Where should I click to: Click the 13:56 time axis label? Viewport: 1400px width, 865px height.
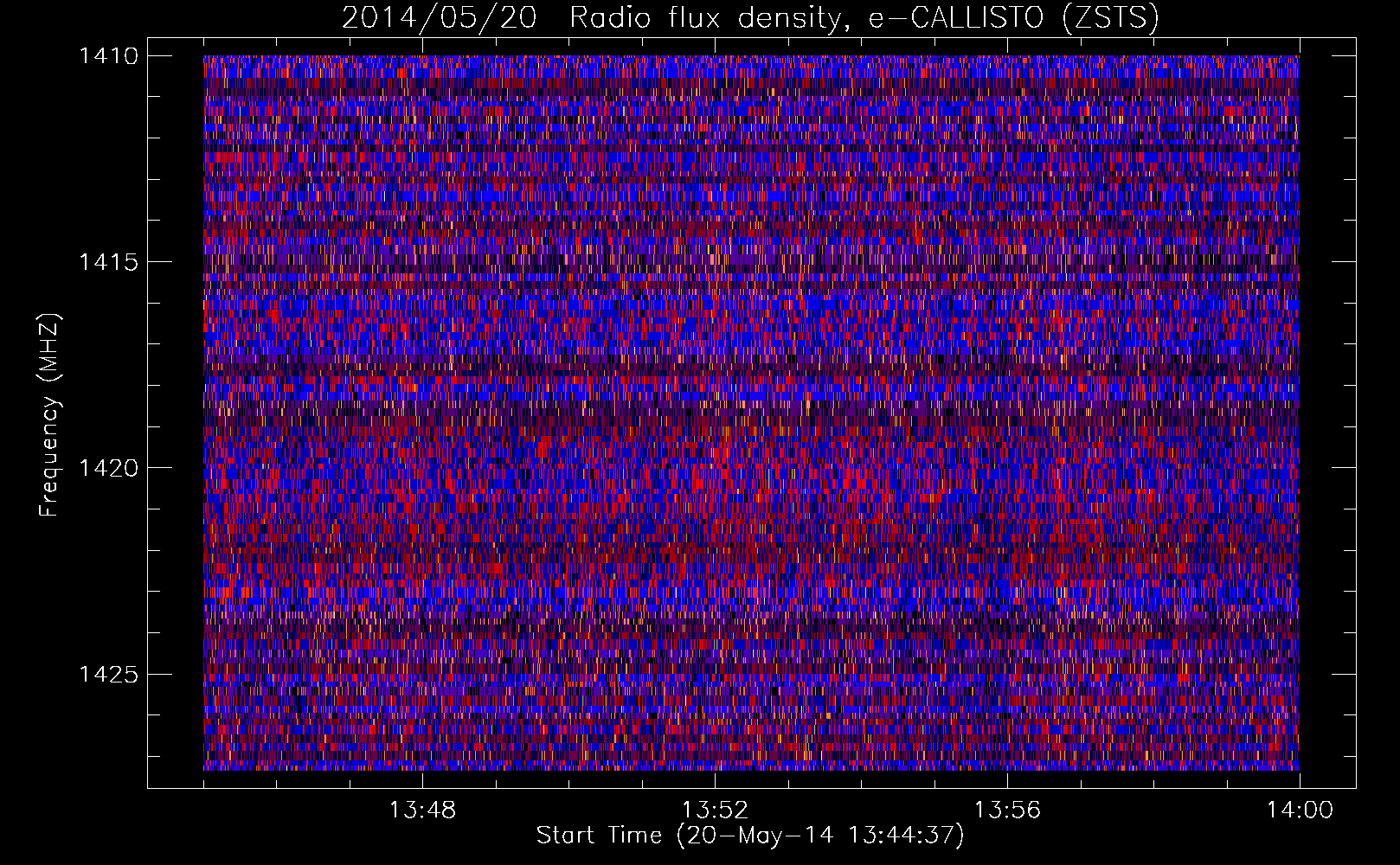click(1007, 811)
